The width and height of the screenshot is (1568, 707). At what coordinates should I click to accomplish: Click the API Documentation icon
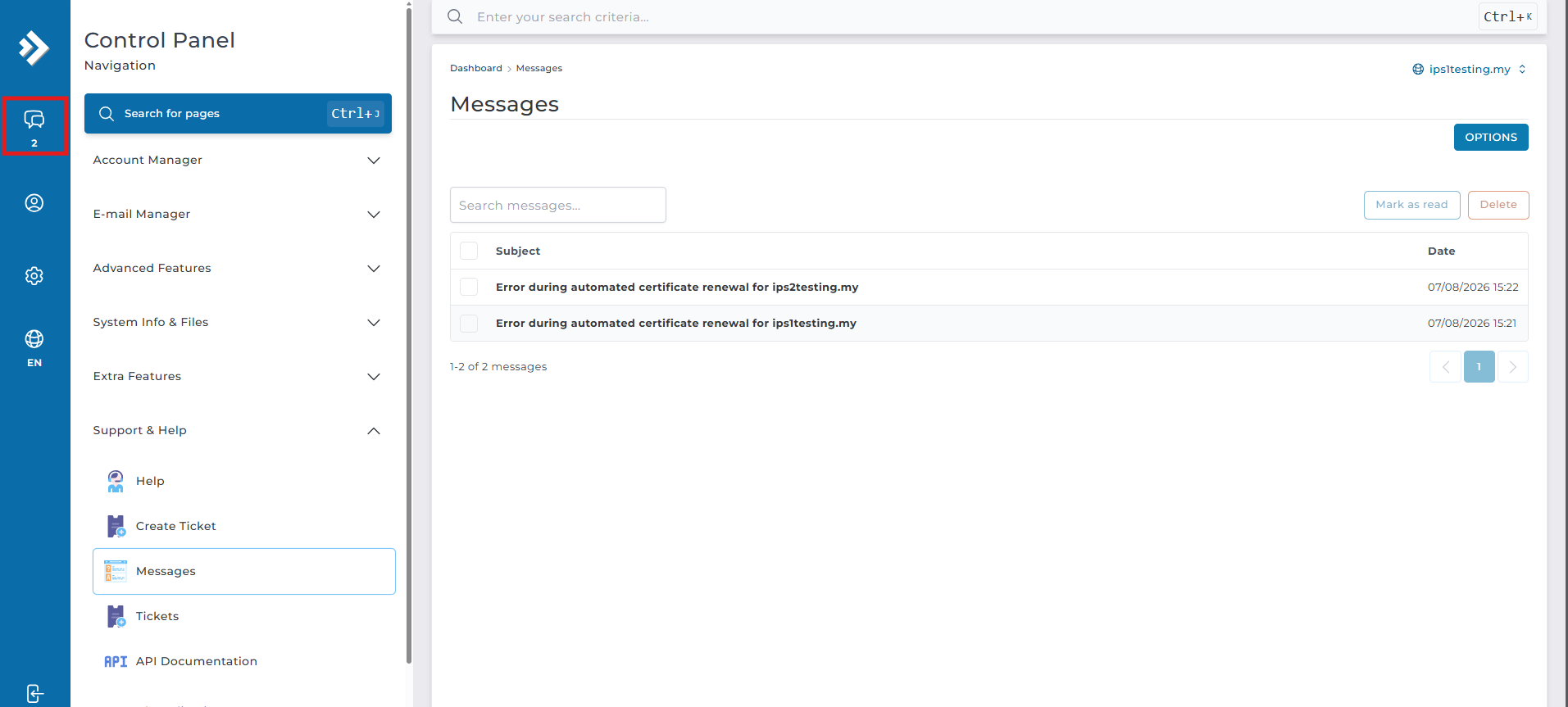[x=116, y=661]
